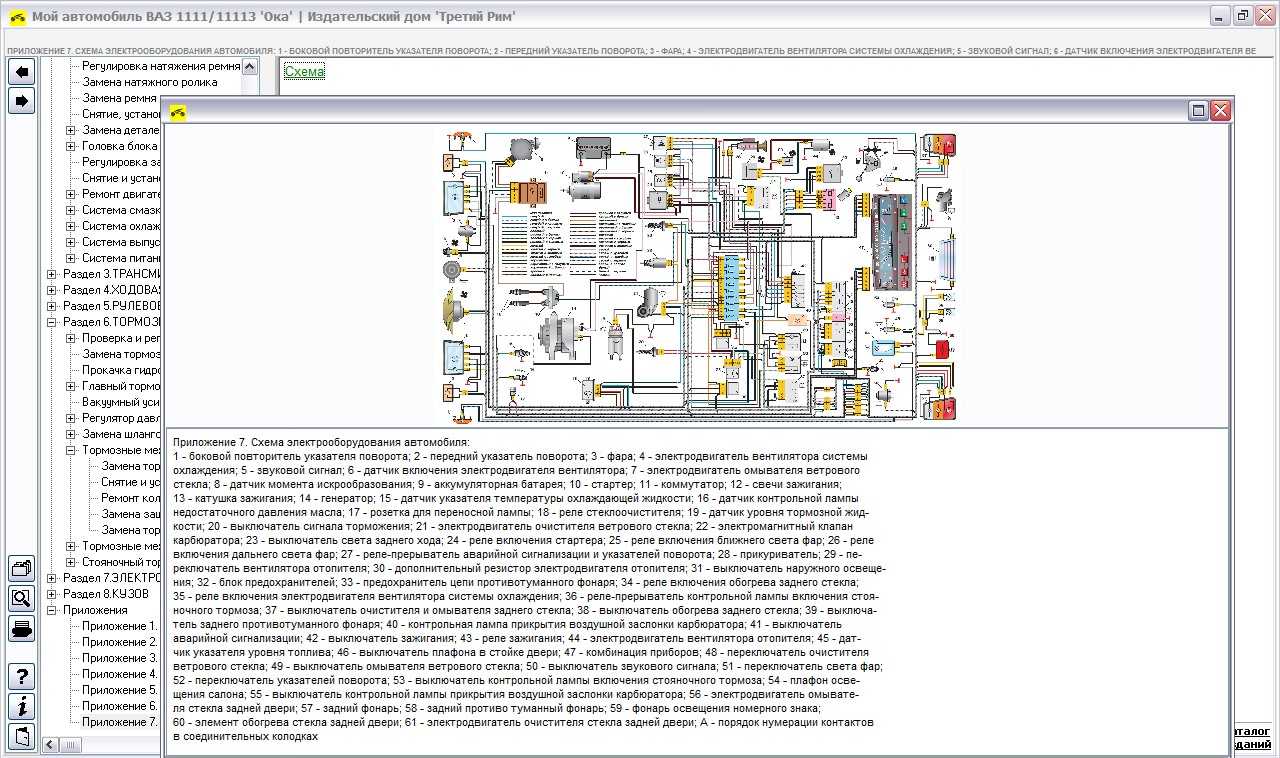Expand 'Раздел 8.КУЗОВ' section
This screenshot has width=1280, height=758.
coord(52,594)
